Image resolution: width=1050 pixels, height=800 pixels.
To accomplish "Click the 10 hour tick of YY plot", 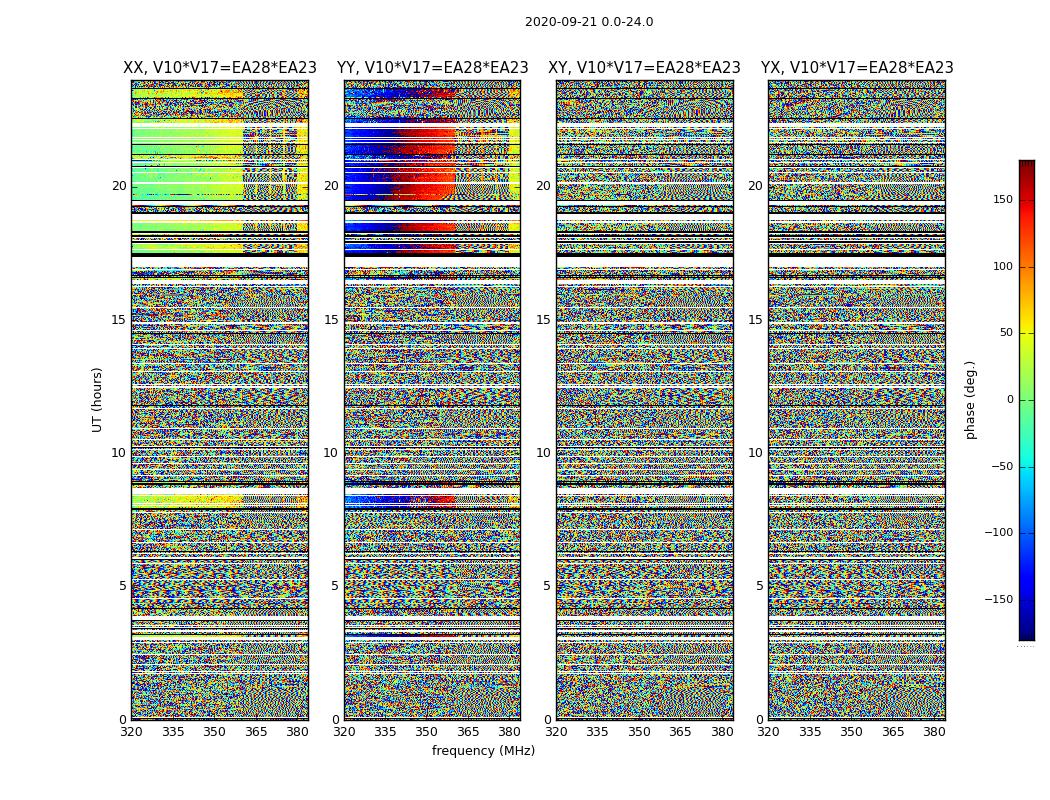I will point(331,453).
